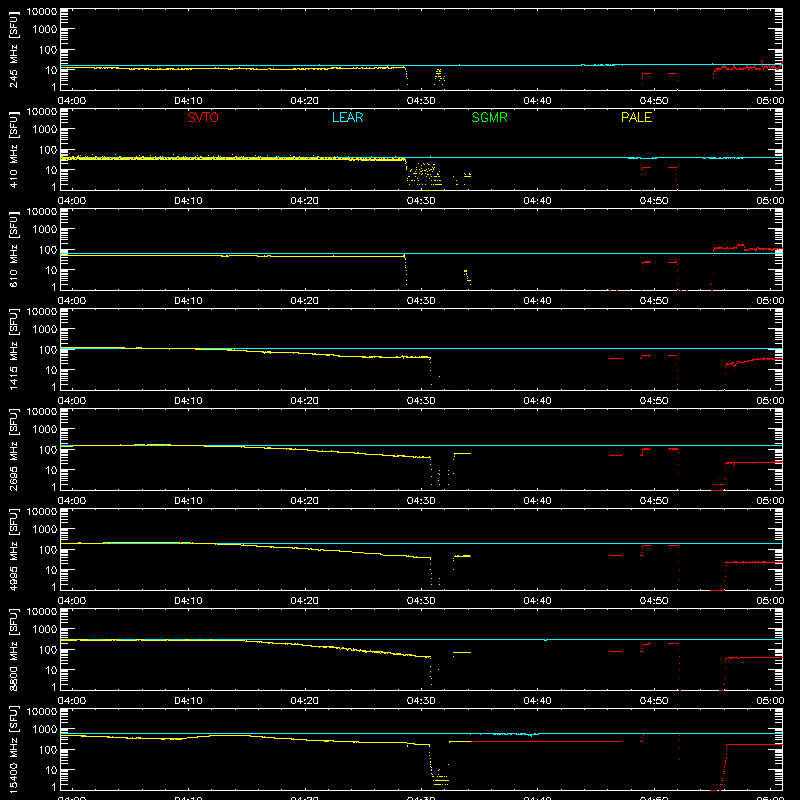
Task: Click 04:30 on the 8800 MHz time axis
Action: point(421,701)
